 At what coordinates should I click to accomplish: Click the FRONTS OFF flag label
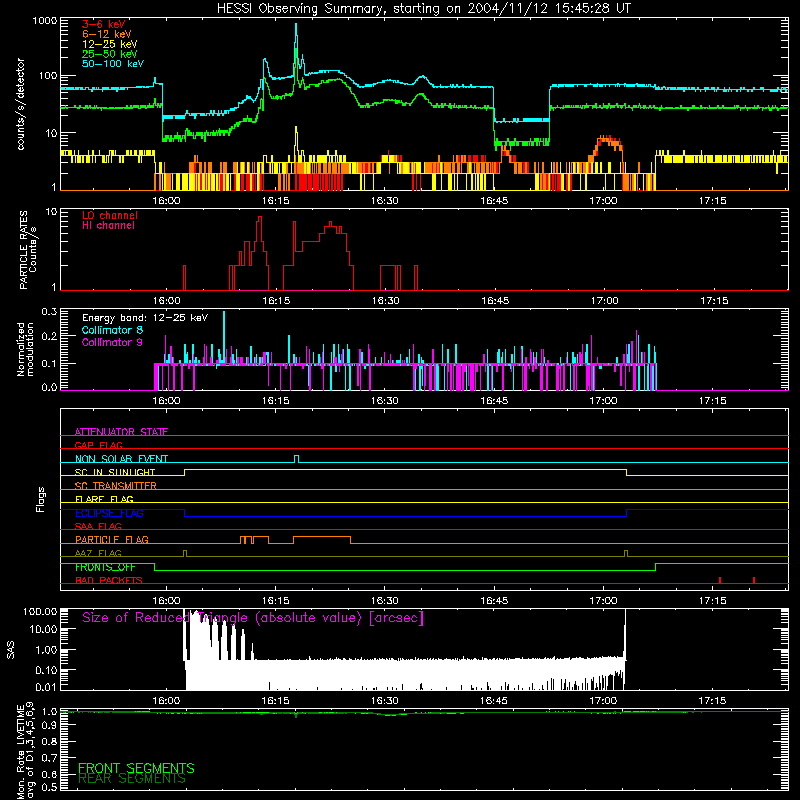pos(106,567)
